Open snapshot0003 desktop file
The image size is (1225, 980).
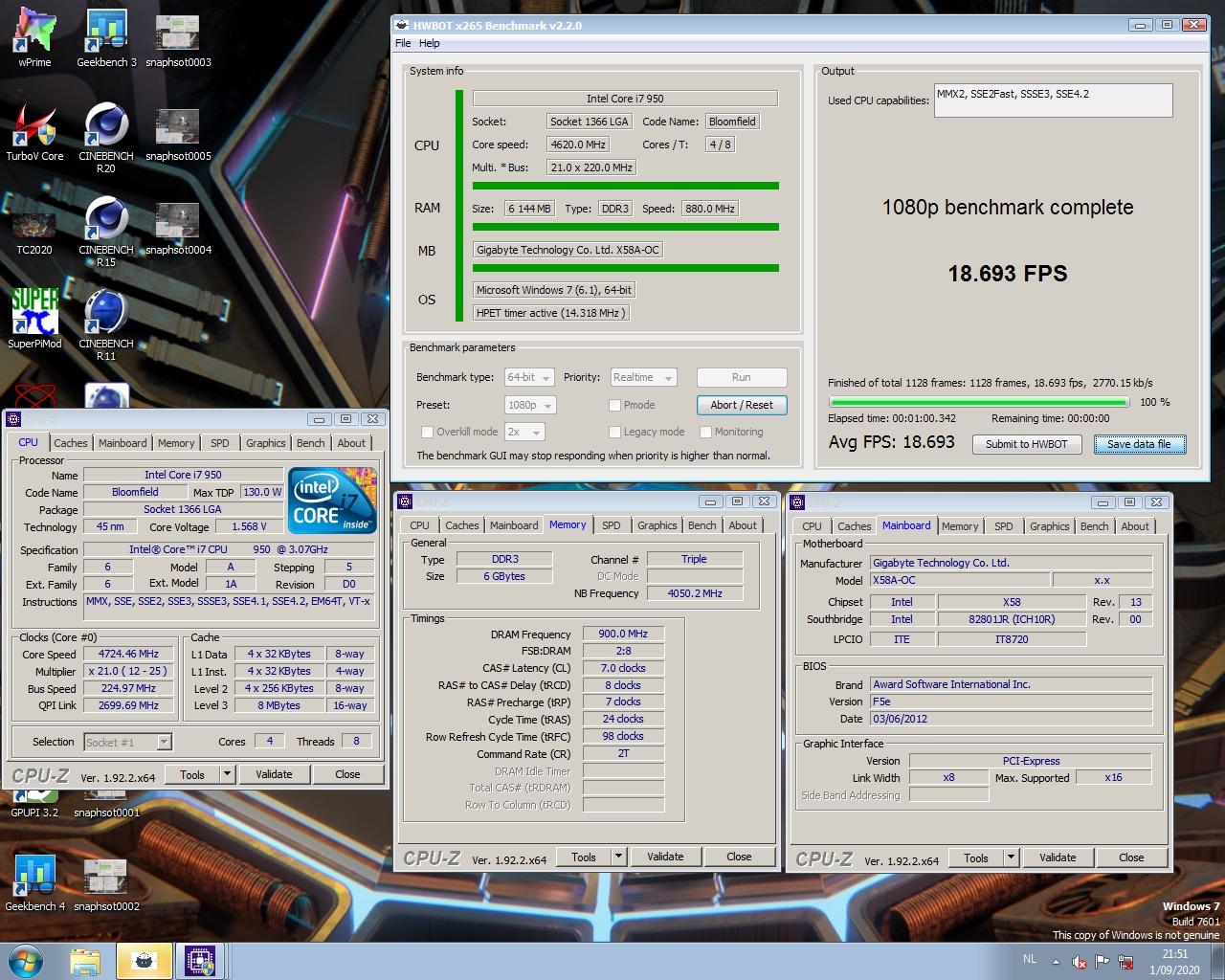(178, 38)
